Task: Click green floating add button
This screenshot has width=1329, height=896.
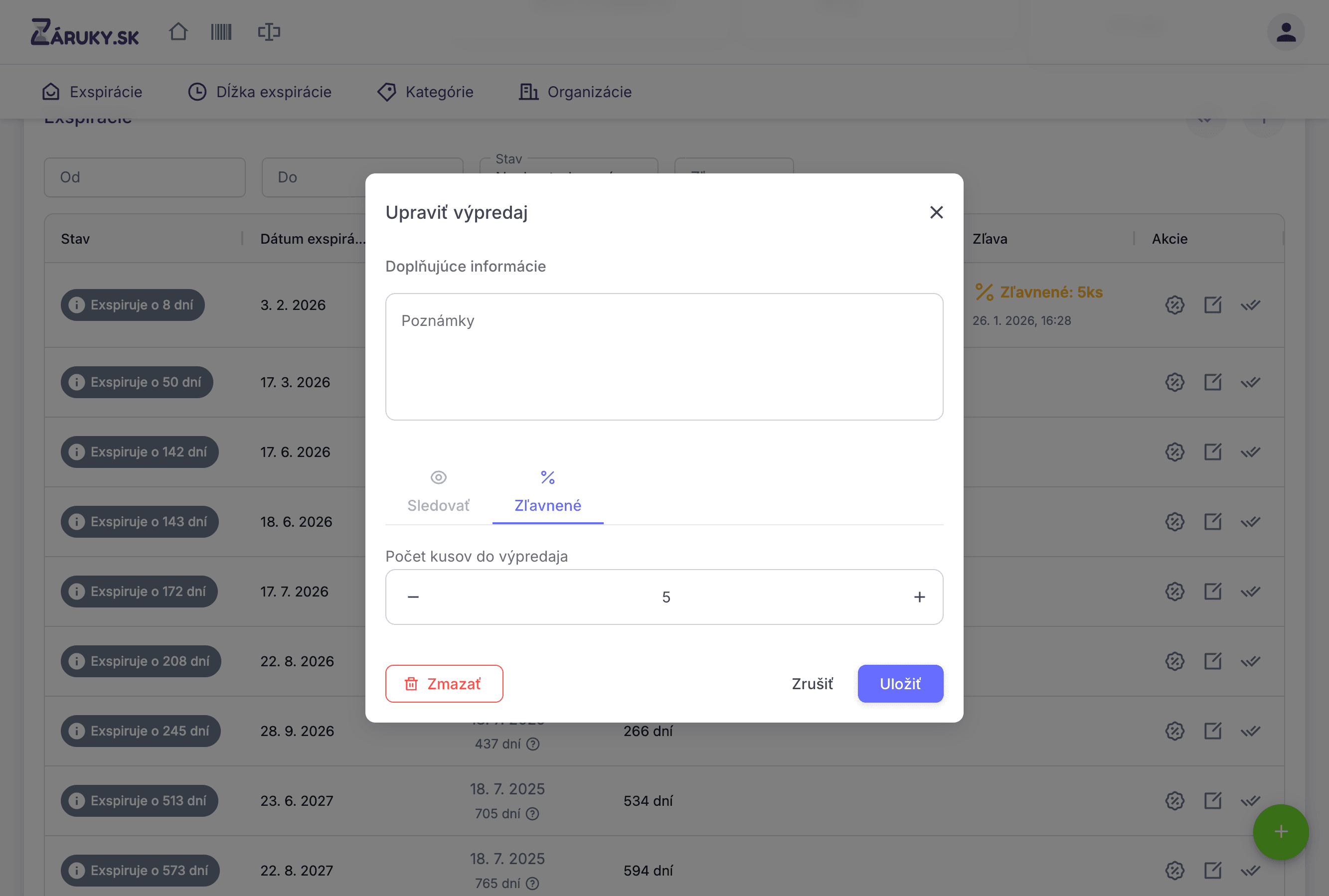Action: [x=1281, y=831]
